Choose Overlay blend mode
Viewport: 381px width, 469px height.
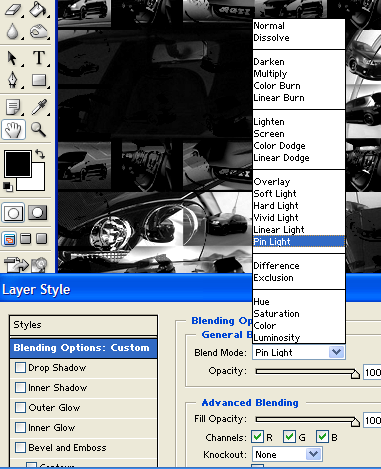pyautogui.click(x=299, y=182)
